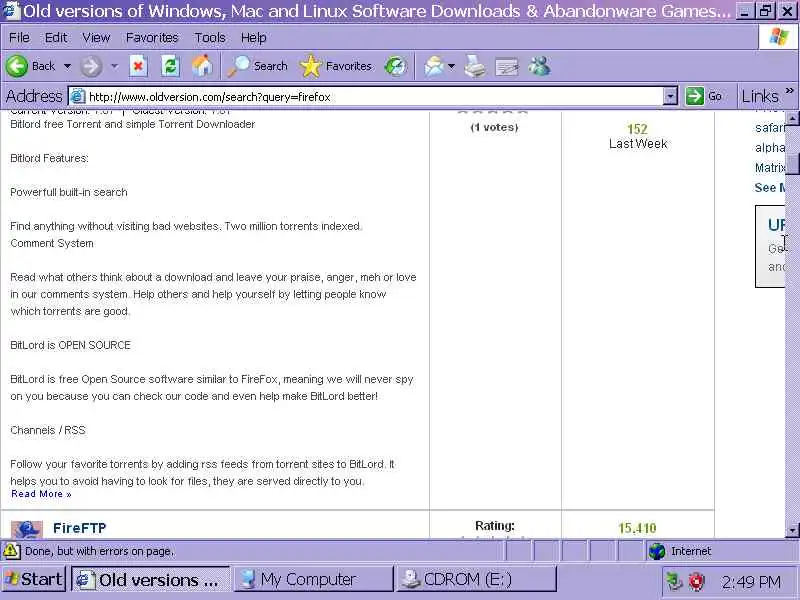This screenshot has height=600, width=800.
Task: Click the See More link in sidebar
Action: (770, 188)
